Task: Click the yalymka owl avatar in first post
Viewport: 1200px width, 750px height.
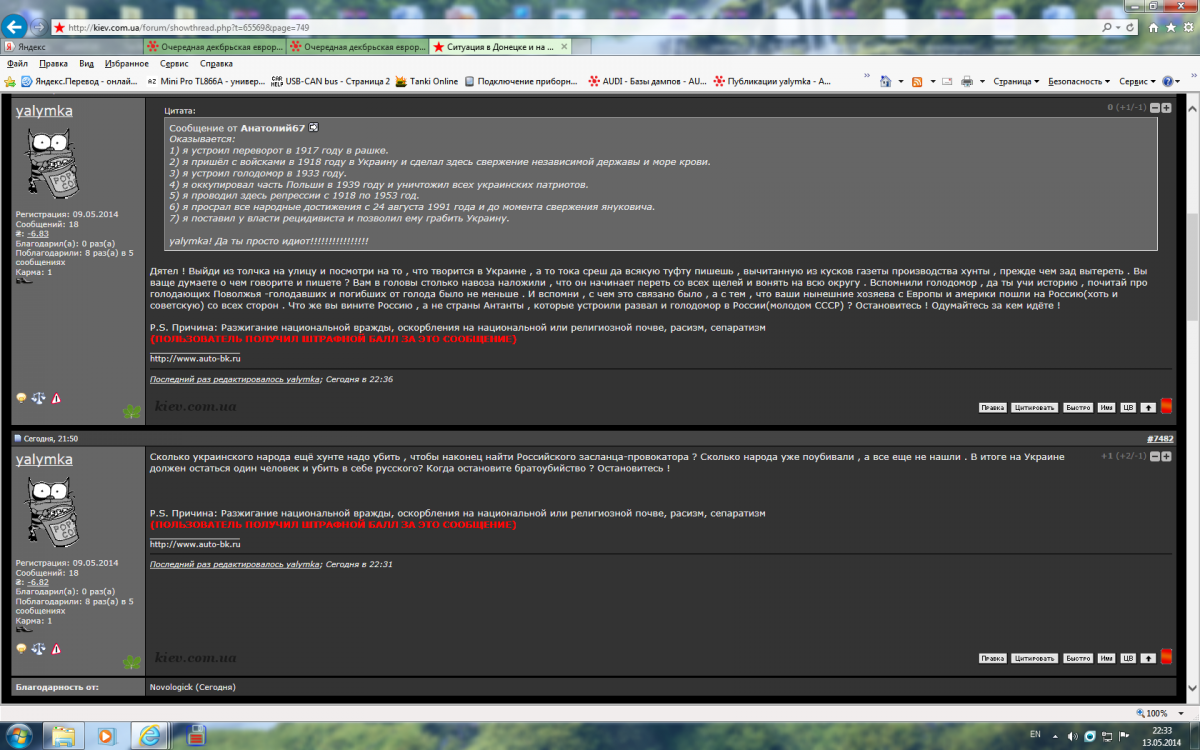Action: [50, 164]
